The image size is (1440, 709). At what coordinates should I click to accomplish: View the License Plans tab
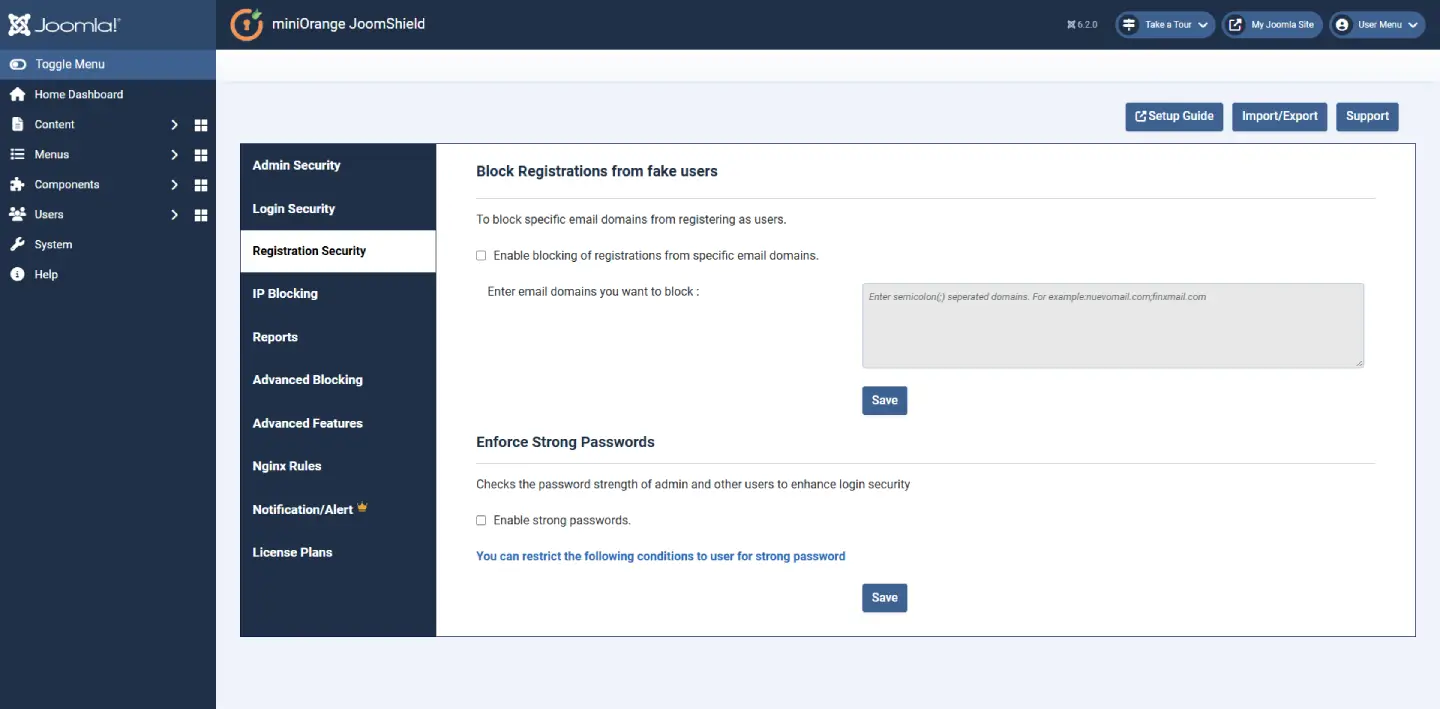338,552
